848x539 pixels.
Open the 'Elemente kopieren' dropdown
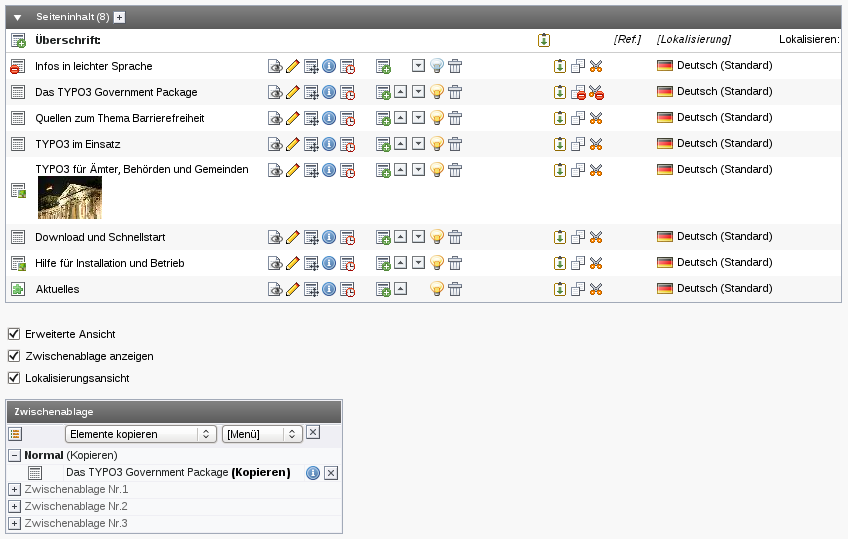(140, 434)
